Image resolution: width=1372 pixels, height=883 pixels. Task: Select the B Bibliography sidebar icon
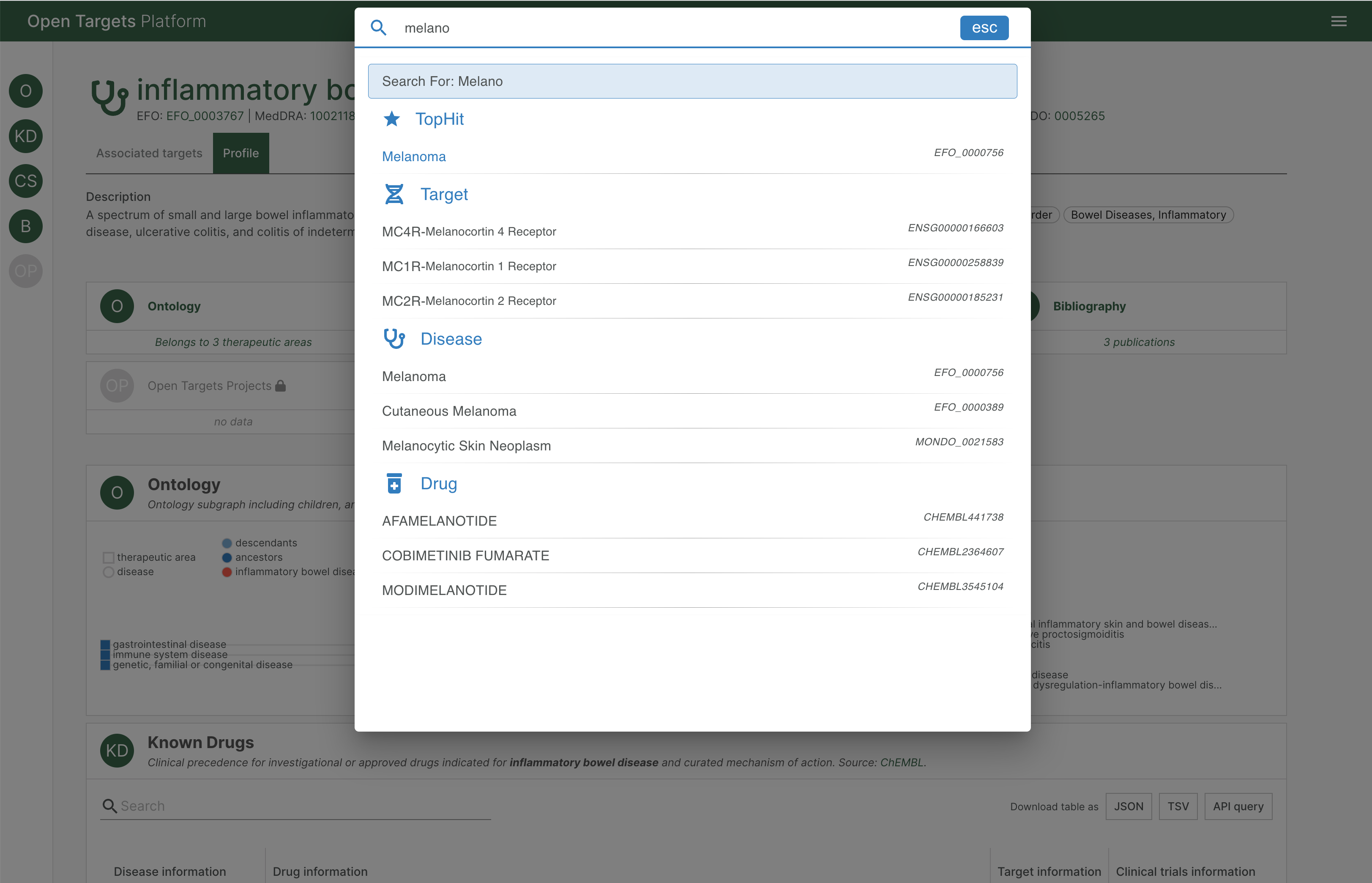click(25, 226)
